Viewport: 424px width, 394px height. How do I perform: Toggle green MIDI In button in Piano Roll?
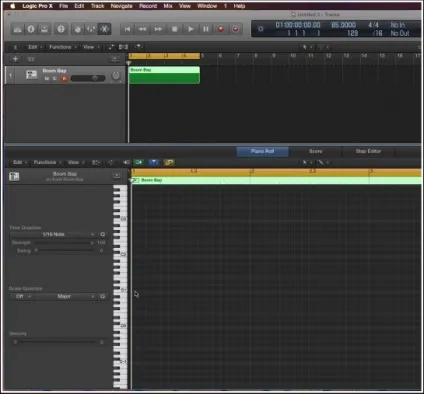point(138,162)
